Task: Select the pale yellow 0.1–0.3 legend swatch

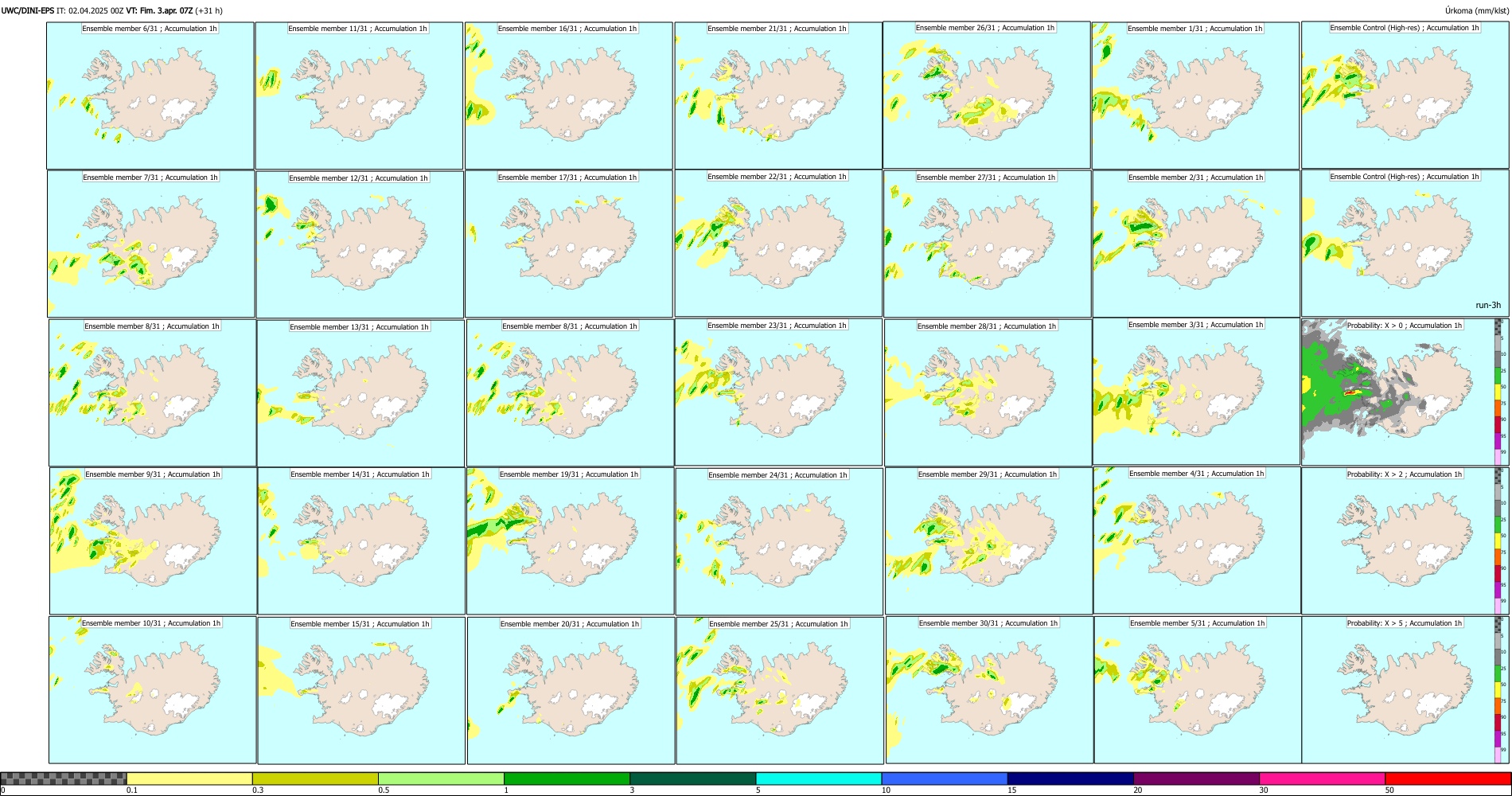Action: tap(189, 778)
